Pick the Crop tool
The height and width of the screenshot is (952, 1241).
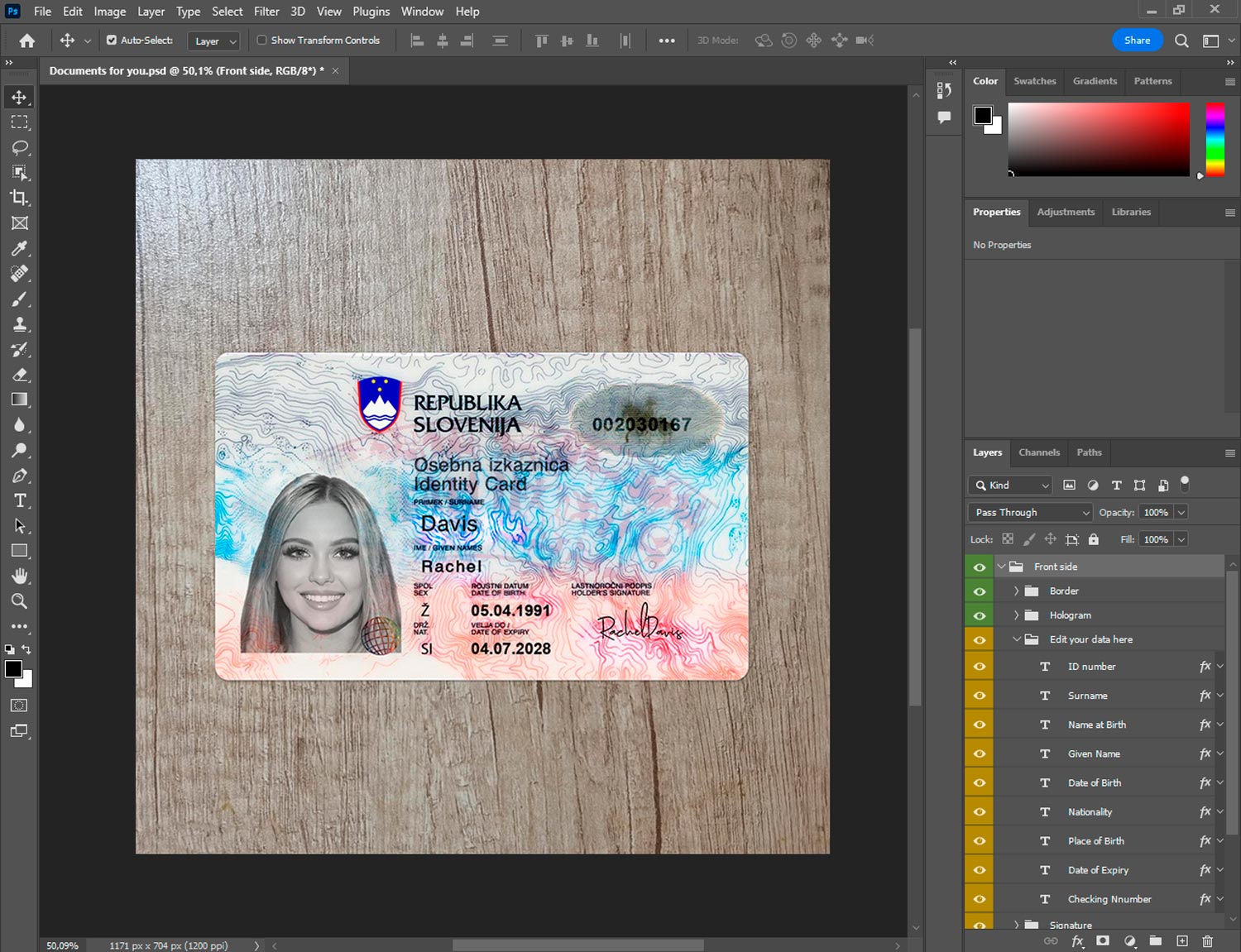[19, 198]
